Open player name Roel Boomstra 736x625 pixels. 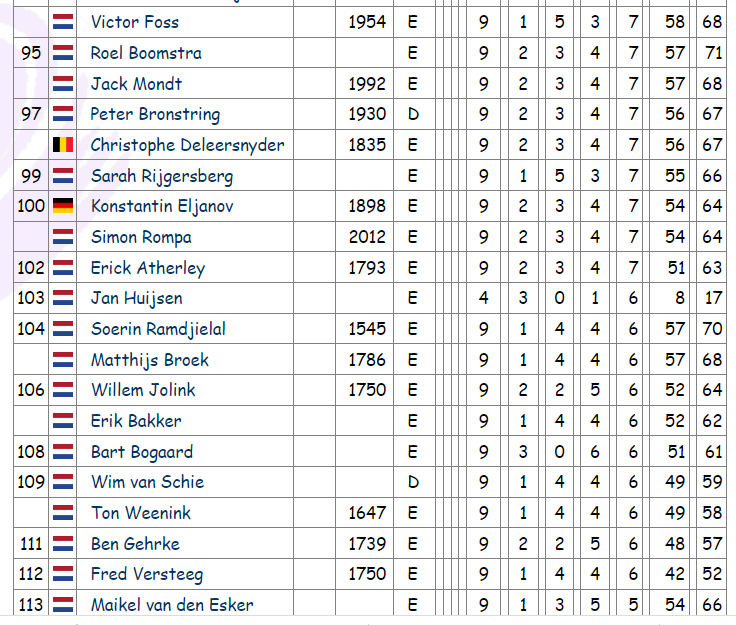pos(146,53)
